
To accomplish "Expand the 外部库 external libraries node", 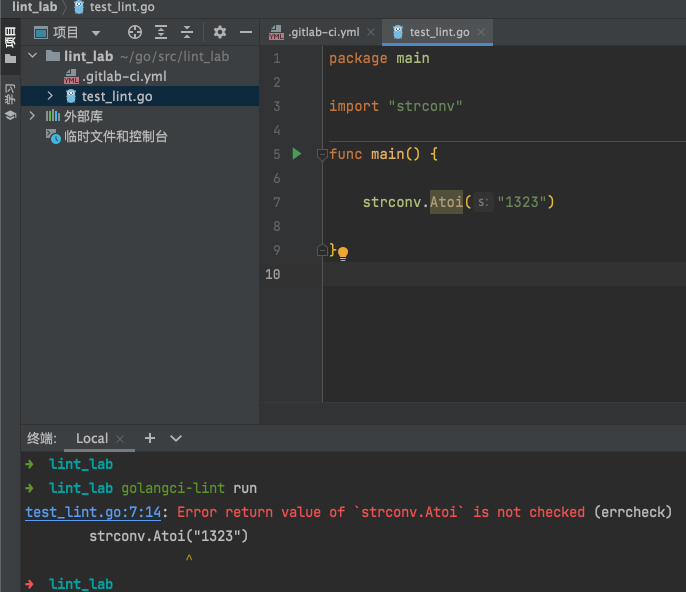I will tap(33, 116).
